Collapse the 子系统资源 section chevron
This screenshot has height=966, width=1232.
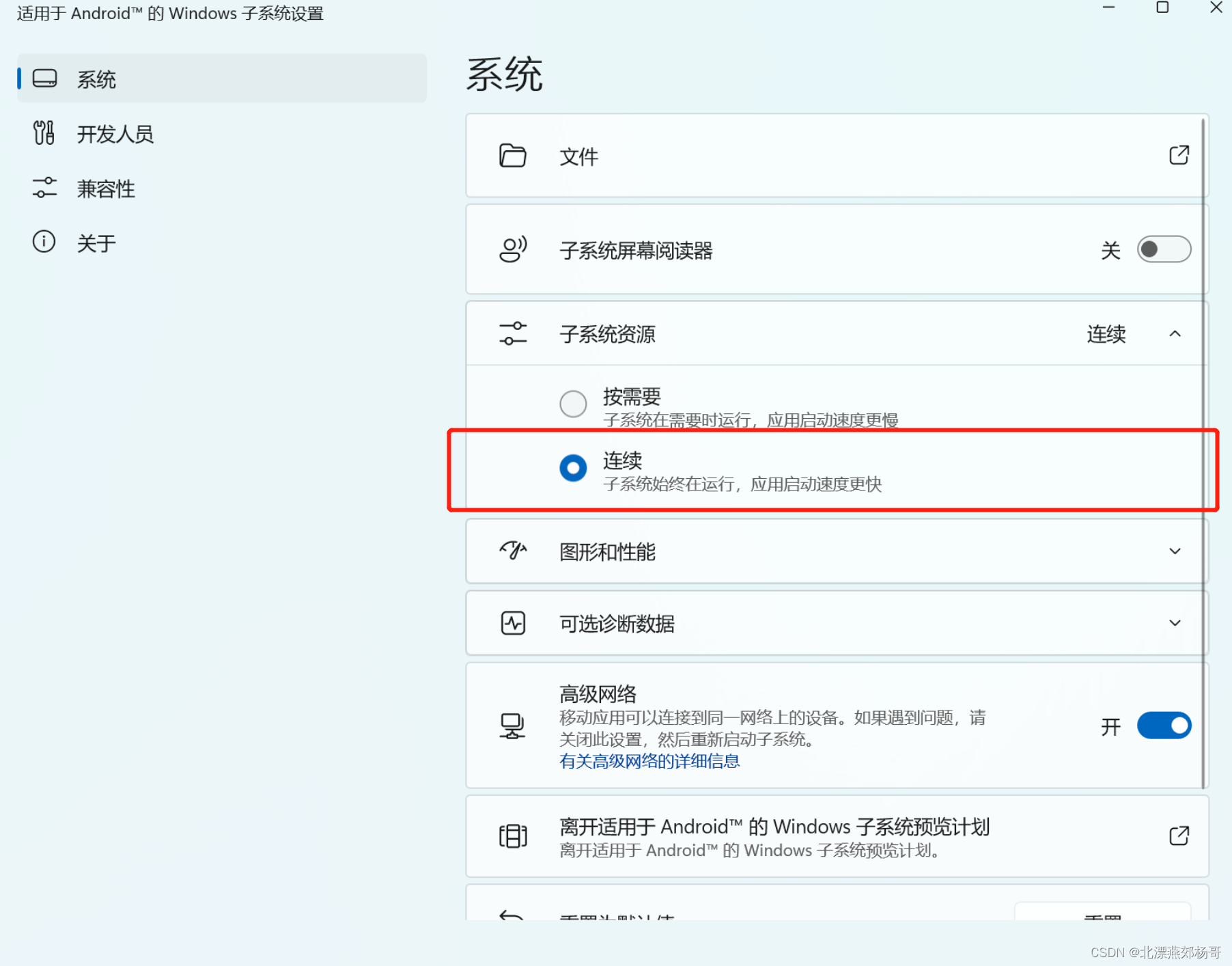1175,334
